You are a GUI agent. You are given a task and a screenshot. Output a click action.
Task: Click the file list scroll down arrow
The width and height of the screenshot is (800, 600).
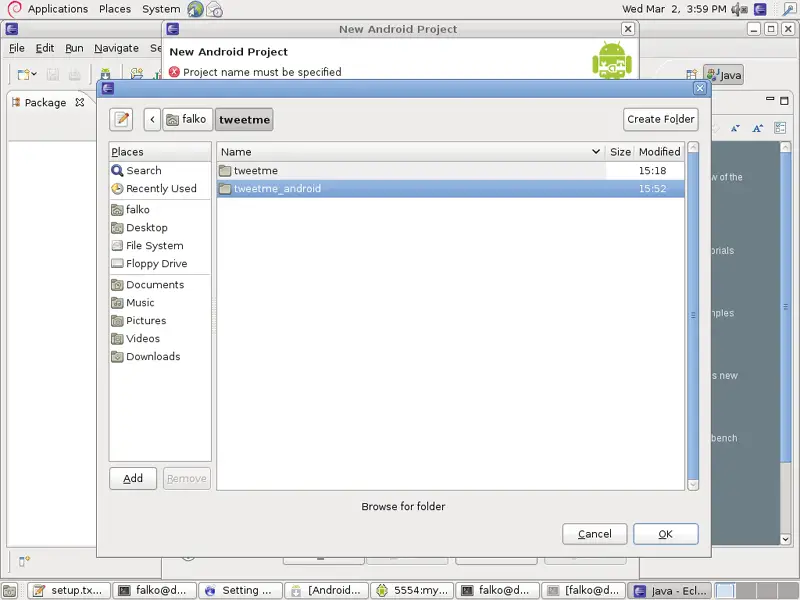(x=693, y=485)
